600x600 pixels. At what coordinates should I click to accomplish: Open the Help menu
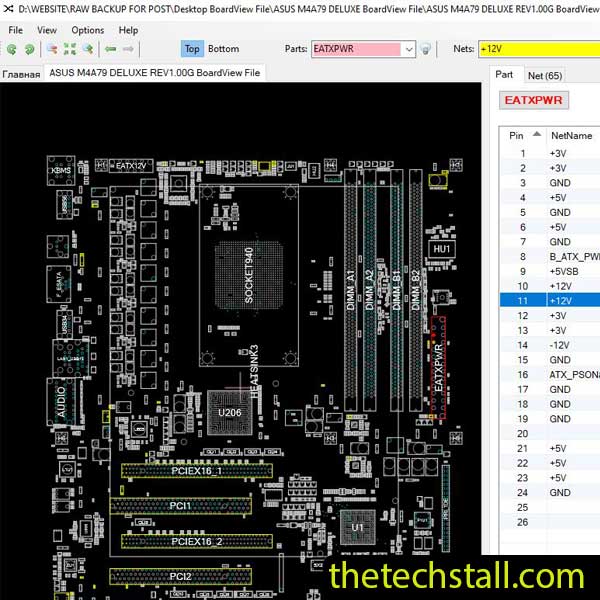[128, 30]
